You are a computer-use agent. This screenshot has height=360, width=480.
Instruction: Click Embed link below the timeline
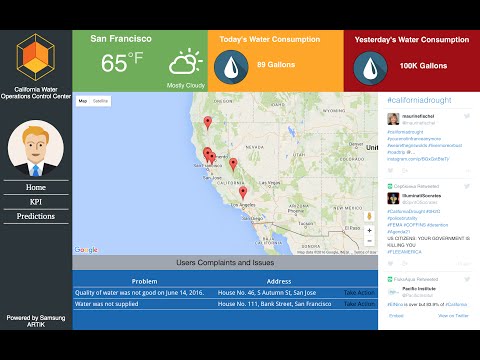pyautogui.click(x=396, y=316)
